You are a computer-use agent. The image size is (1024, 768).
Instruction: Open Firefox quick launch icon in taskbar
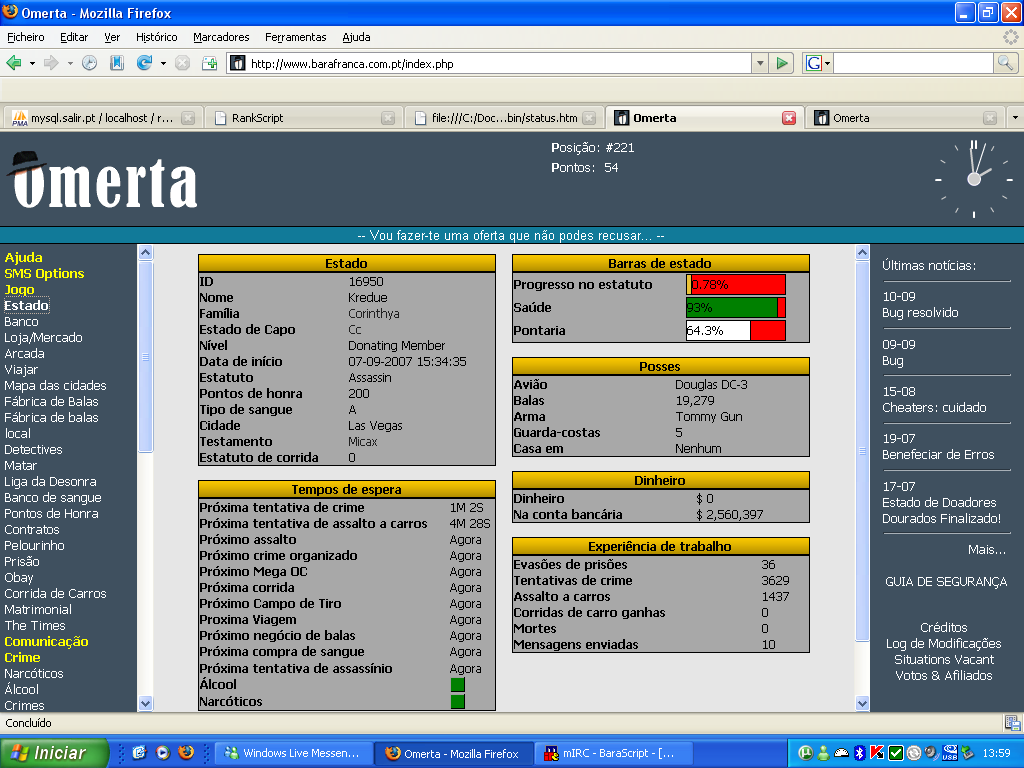coord(185,753)
